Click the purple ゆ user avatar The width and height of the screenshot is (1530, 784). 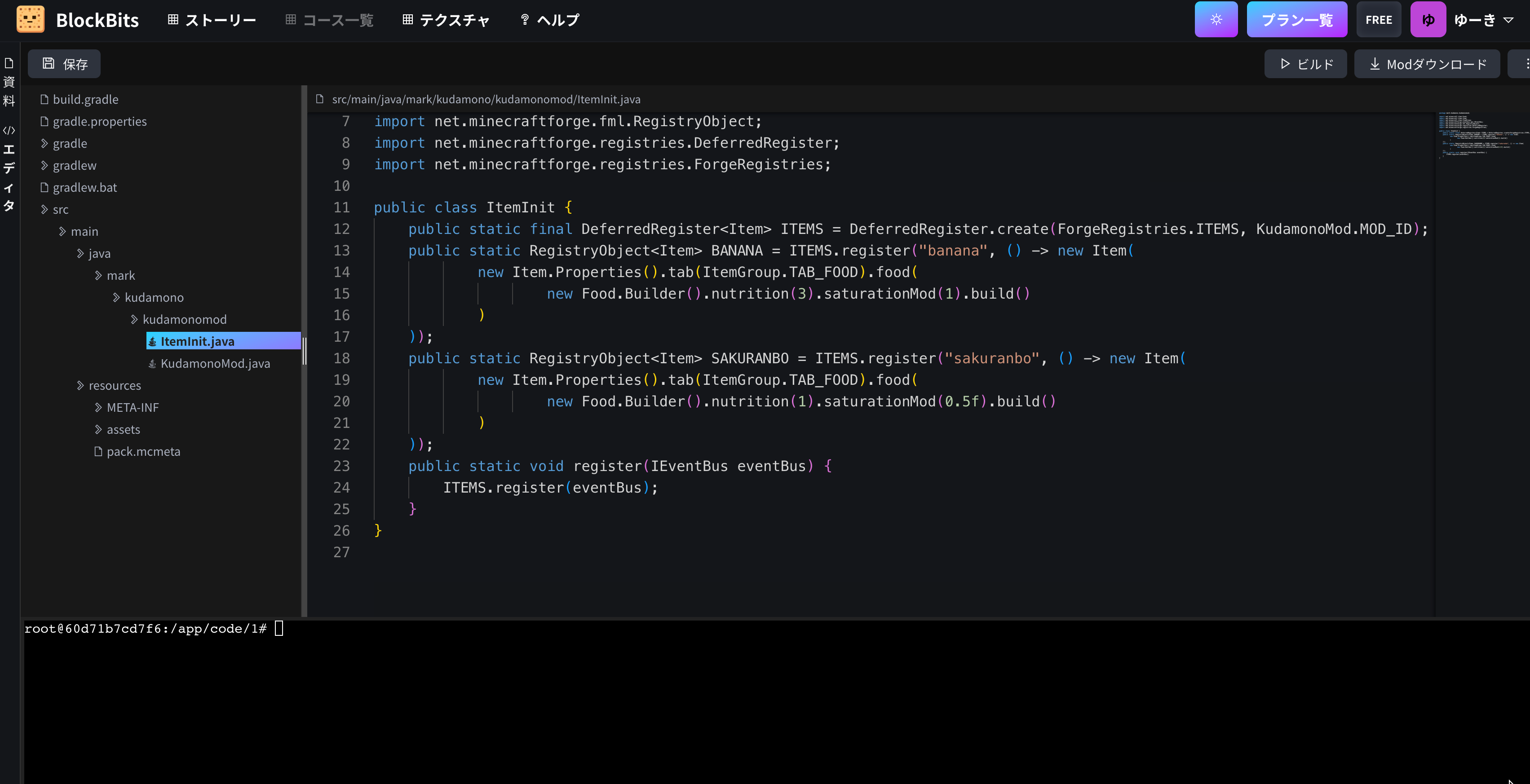pyautogui.click(x=1428, y=20)
